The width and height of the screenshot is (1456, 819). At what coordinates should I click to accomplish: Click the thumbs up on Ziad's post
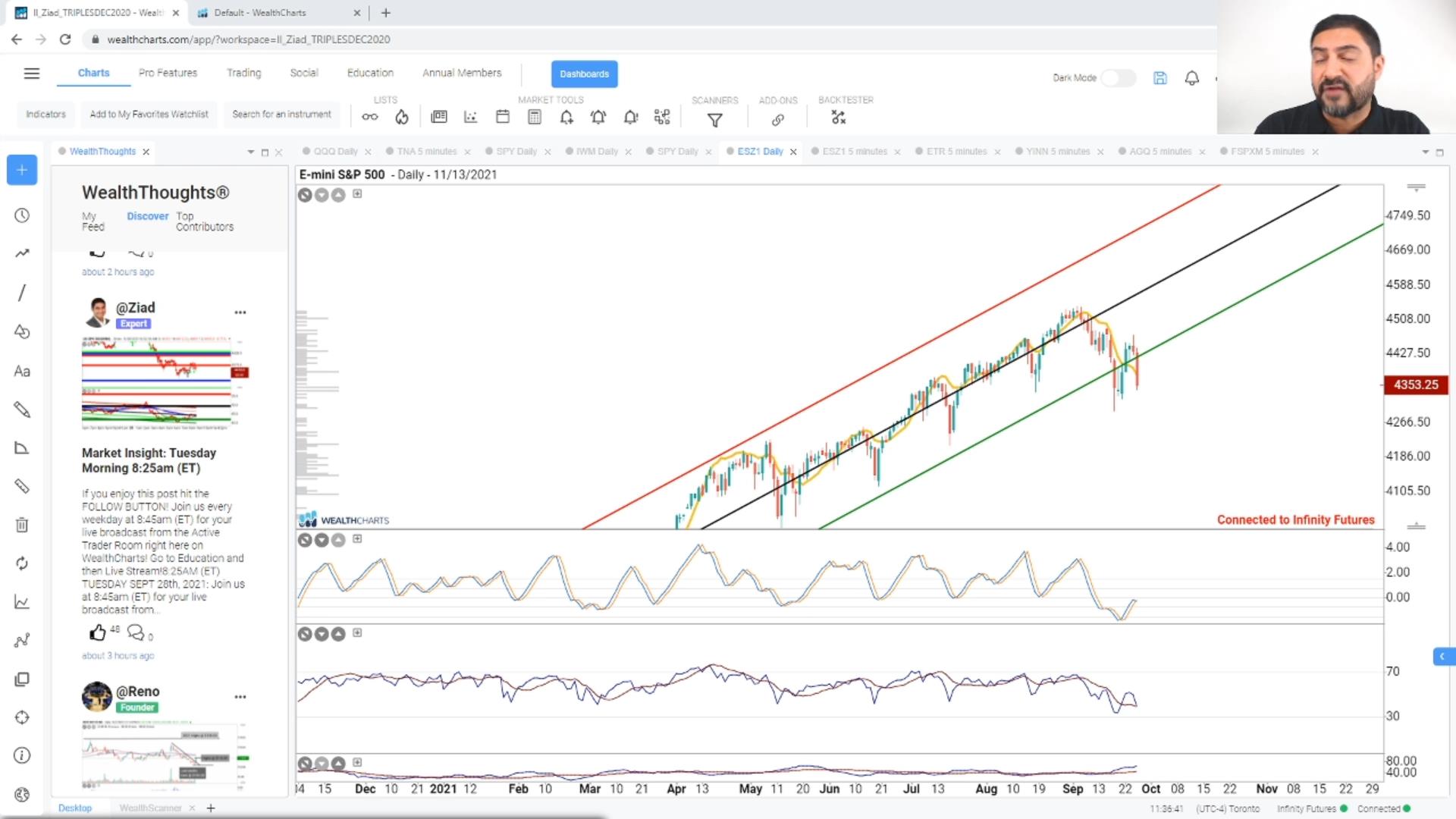pyautogui.click(x=98, y=632)
